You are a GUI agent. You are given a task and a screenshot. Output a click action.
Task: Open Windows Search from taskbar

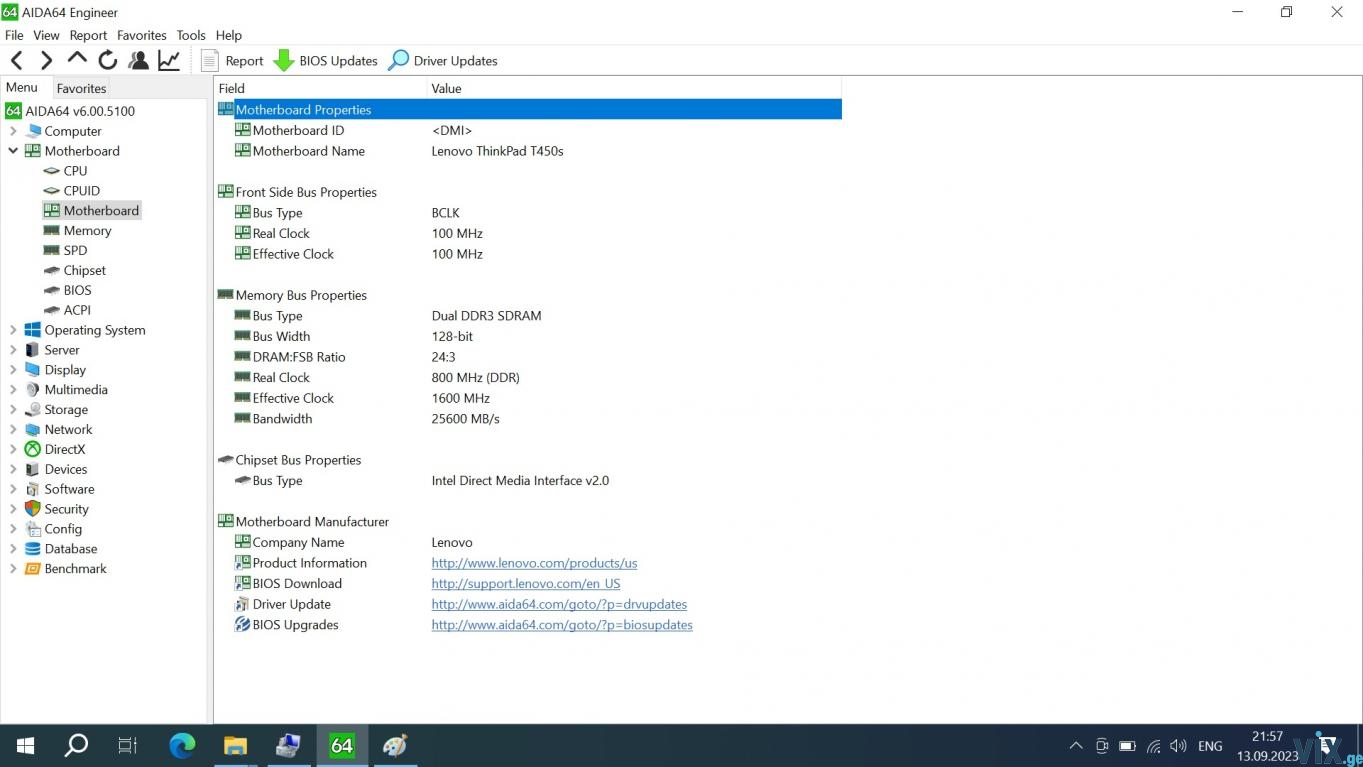point(76,746)
